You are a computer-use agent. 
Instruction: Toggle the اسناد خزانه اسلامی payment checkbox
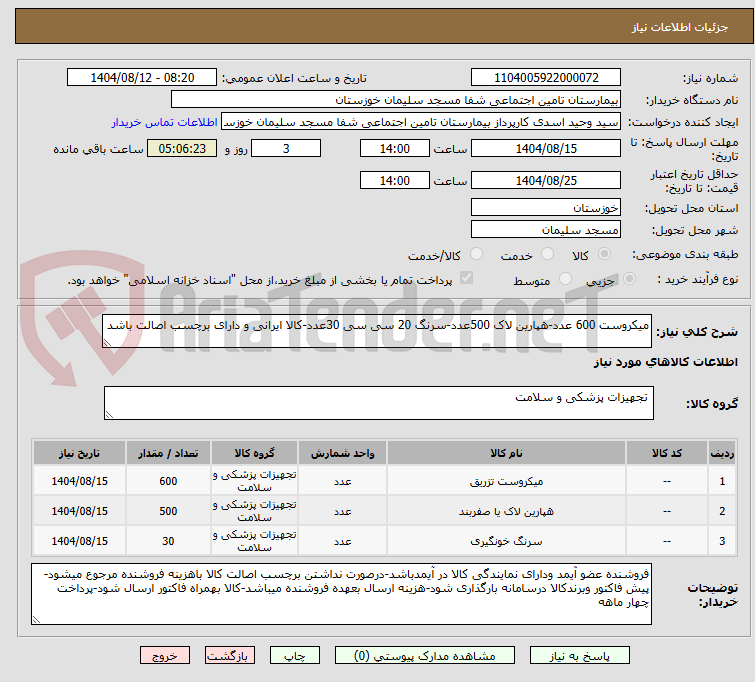pyautogui.click(x=466, y=280)
